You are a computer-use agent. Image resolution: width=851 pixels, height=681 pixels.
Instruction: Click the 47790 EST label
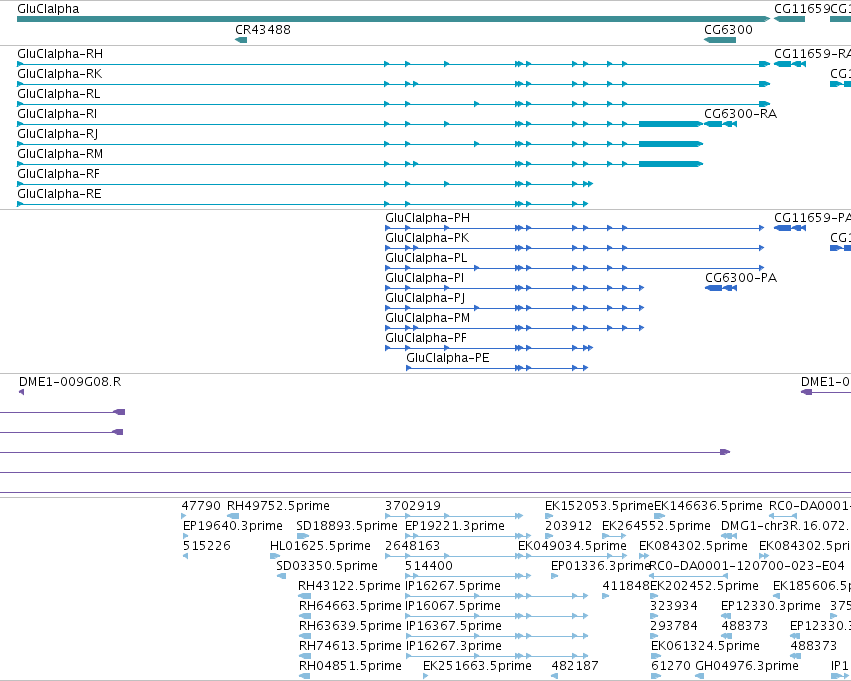[x=201, y=506]
